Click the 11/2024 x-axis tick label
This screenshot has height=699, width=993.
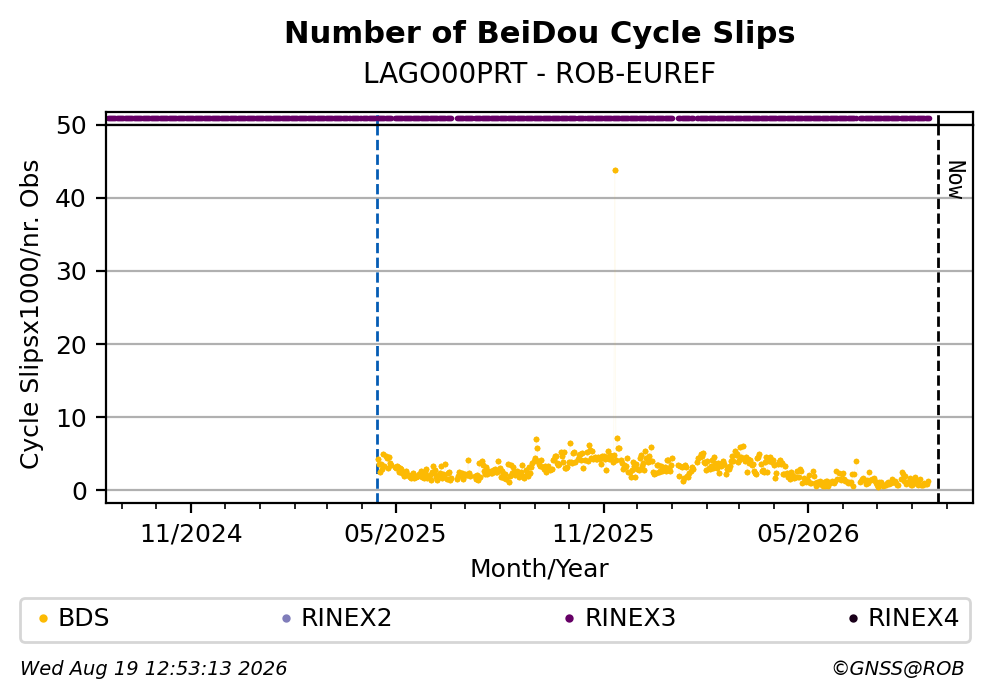pos(191,534)
